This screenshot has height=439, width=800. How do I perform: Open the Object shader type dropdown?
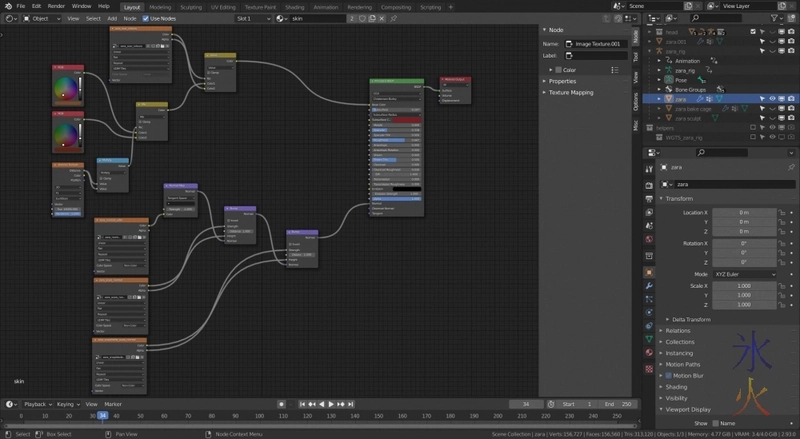[41, 18]
